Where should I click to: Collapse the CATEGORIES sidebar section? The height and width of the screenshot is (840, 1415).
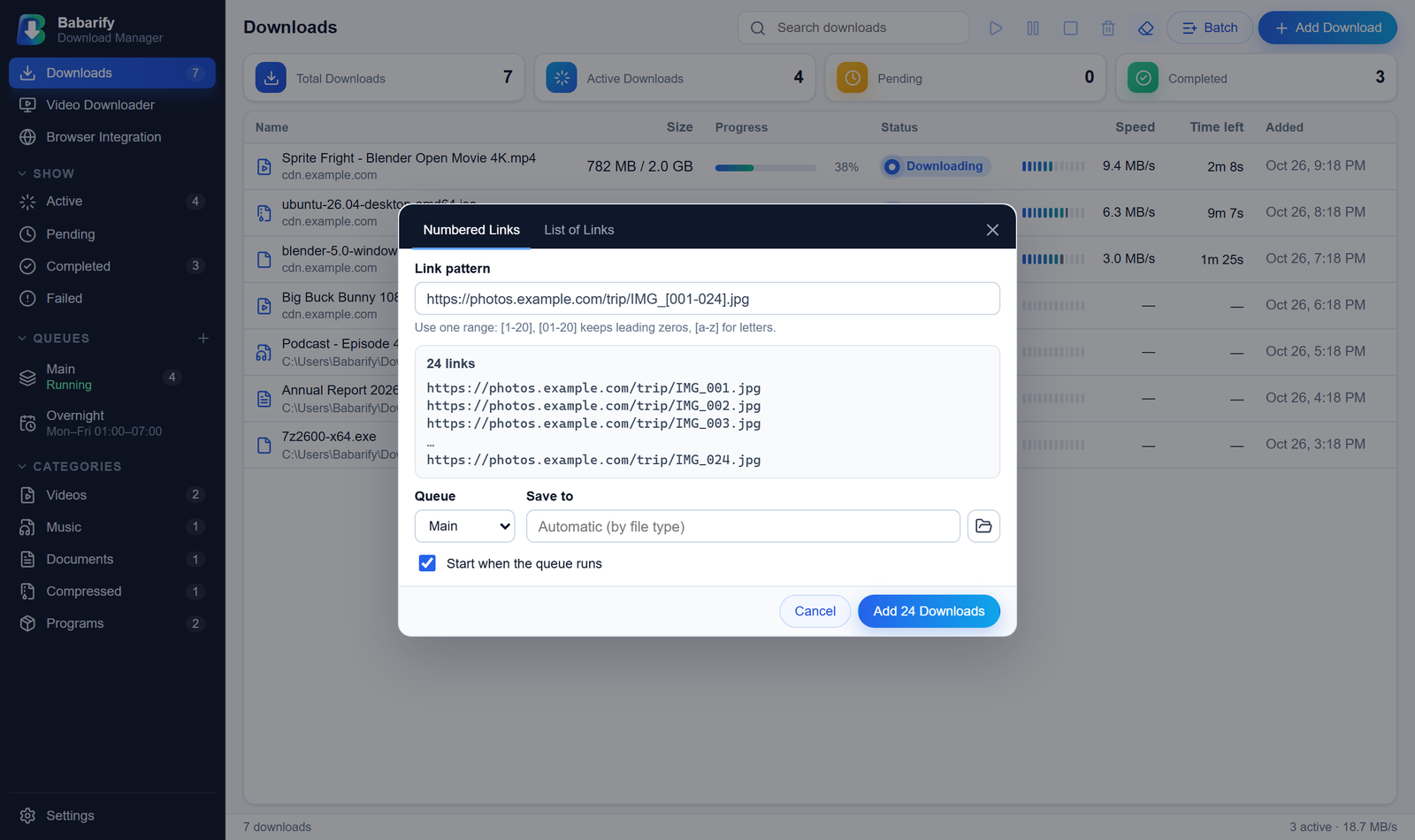[x=70, y=466]
